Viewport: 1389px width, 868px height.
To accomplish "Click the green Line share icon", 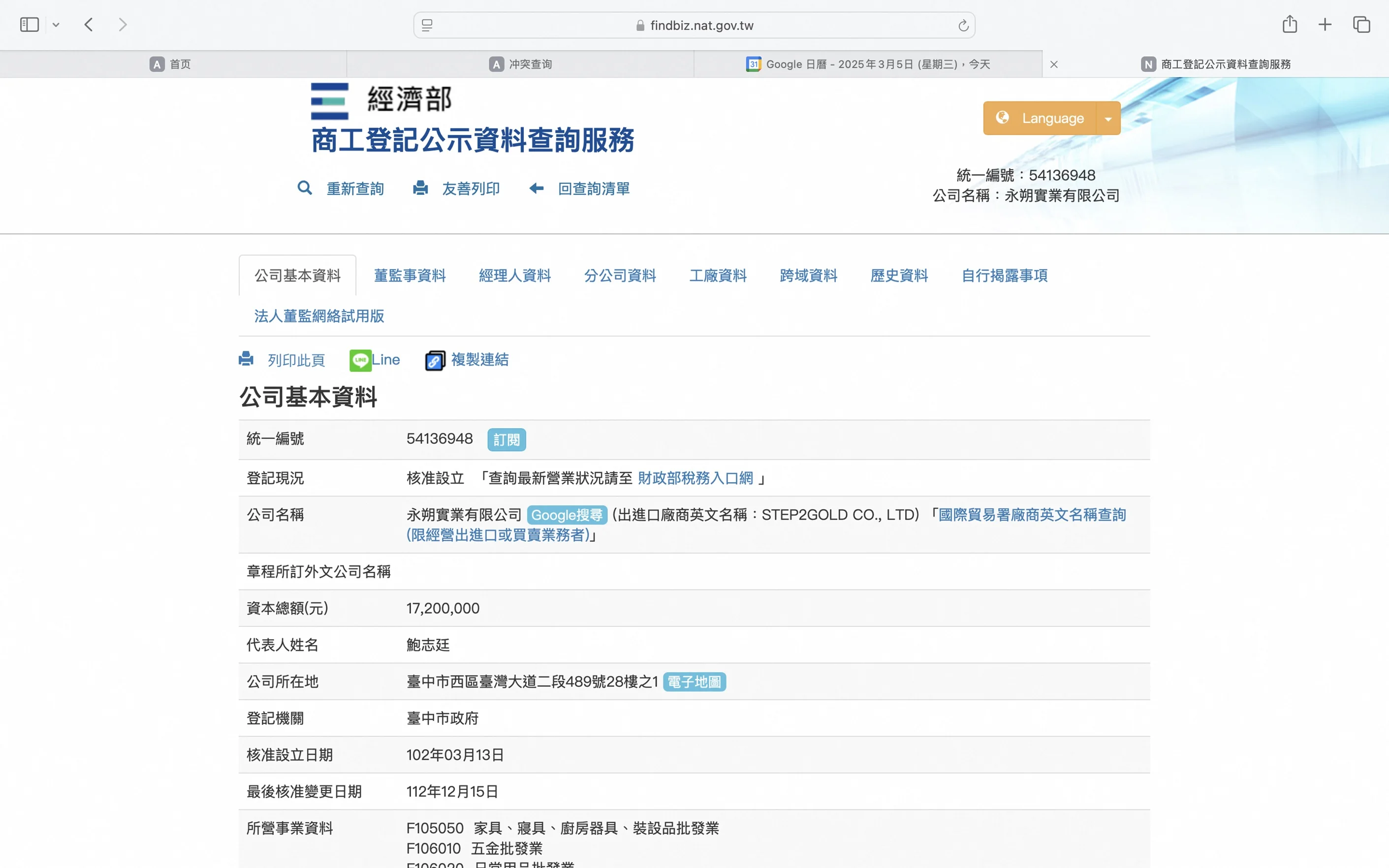I will click(360, 361).
